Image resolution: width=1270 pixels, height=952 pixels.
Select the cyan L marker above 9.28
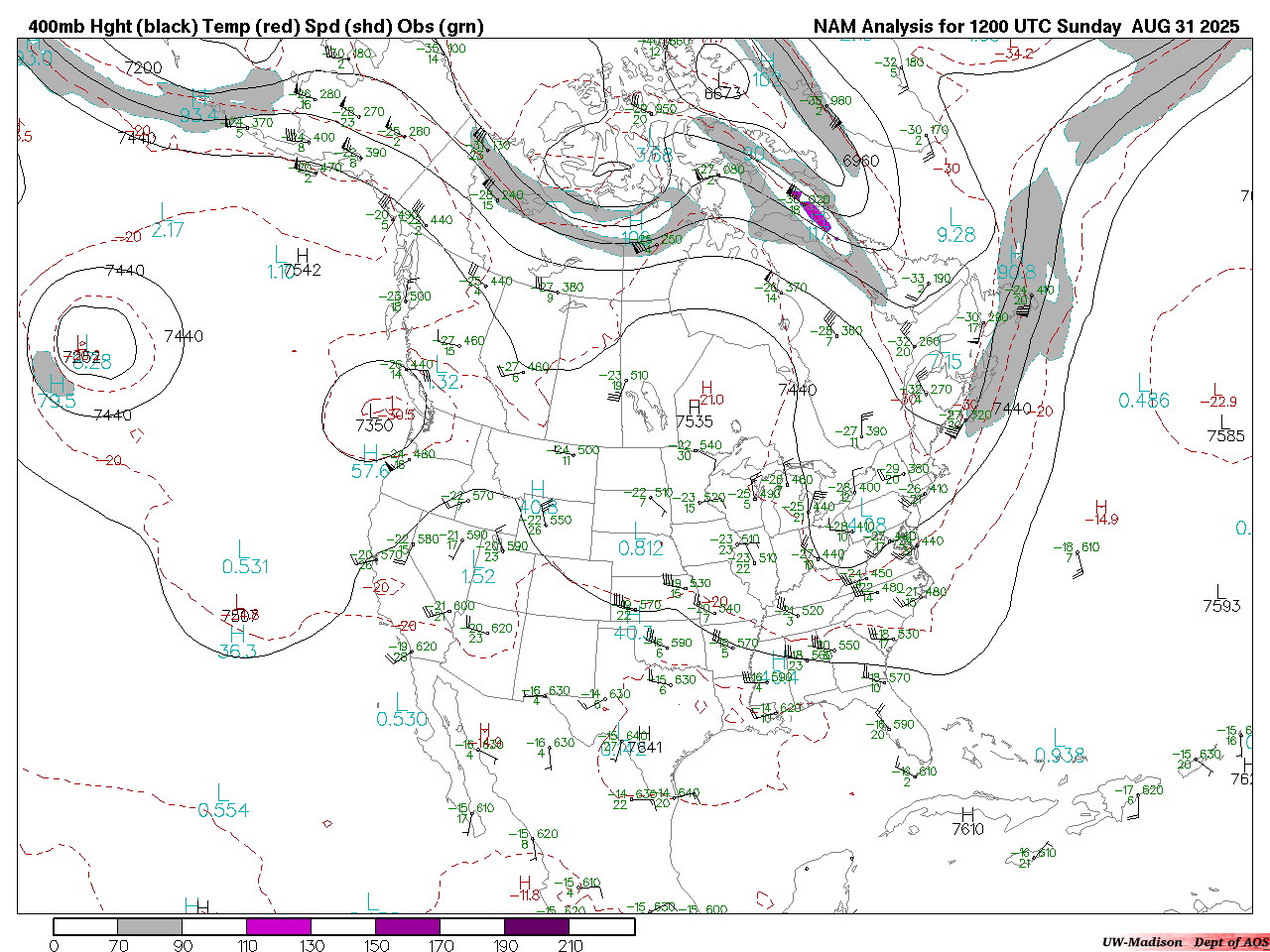[954, 216]
